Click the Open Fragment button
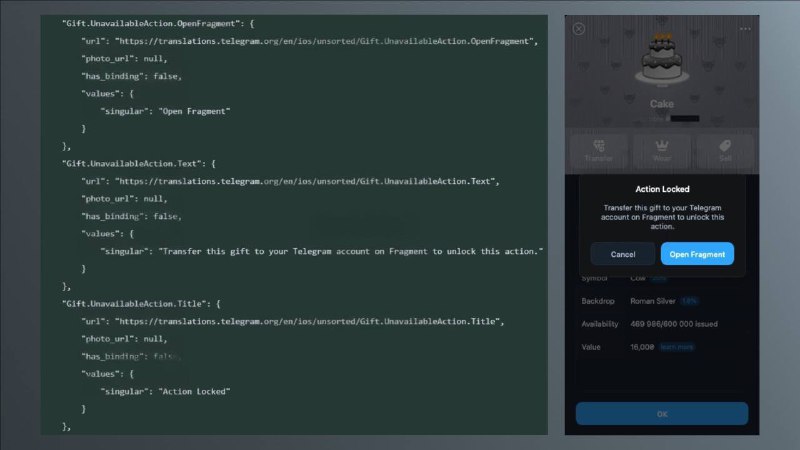This screenshot has width=800, height=450. pyautogui.click(x=697, y=254)
